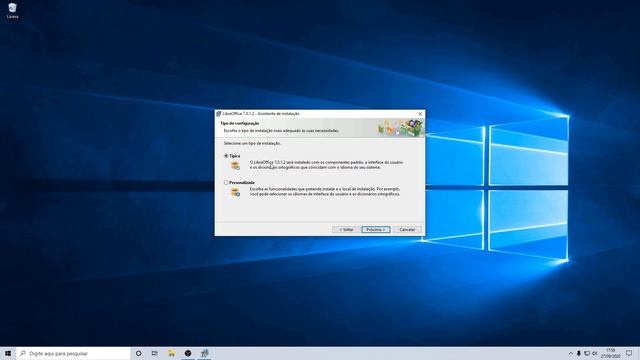Open File Explorer from taskbar
Screen dimensions: 640x360
click(x=171, y=353)
